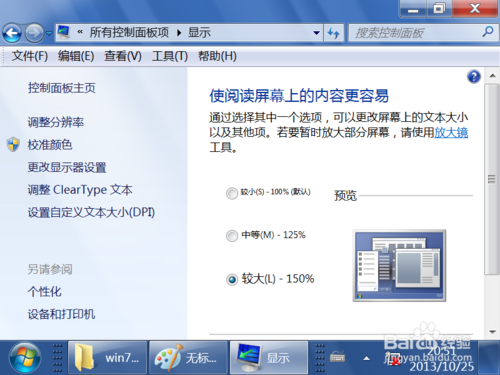
Task: Click the keyboard icon in the tray
Action: pos(337,358)
